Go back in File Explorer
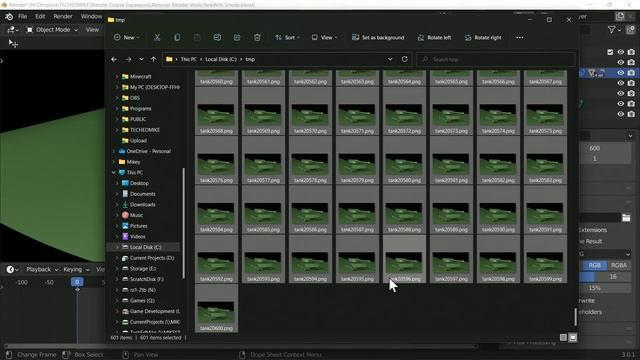This screenshot has width=640, height=360. [x=114, y=59]
